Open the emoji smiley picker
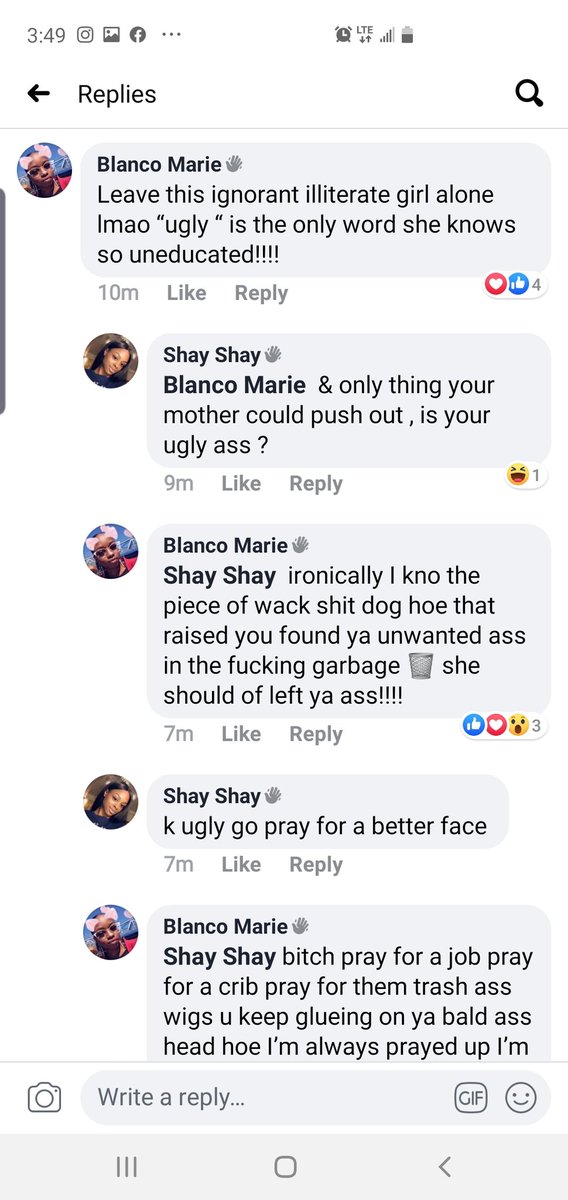 click(520, 1097)
